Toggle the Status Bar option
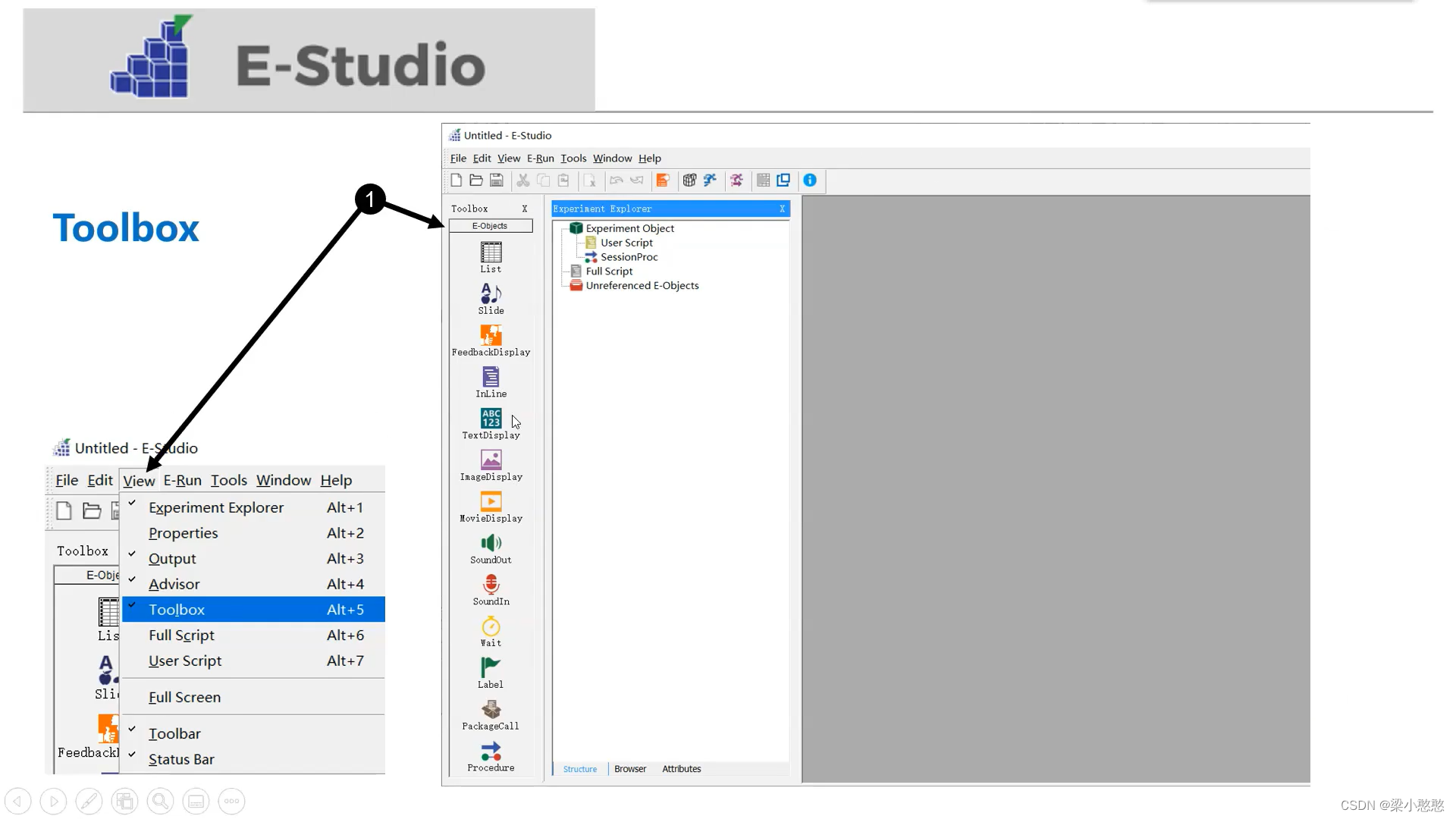Image resolution: width=1456 pixels, height=819 pixels. 181,759
